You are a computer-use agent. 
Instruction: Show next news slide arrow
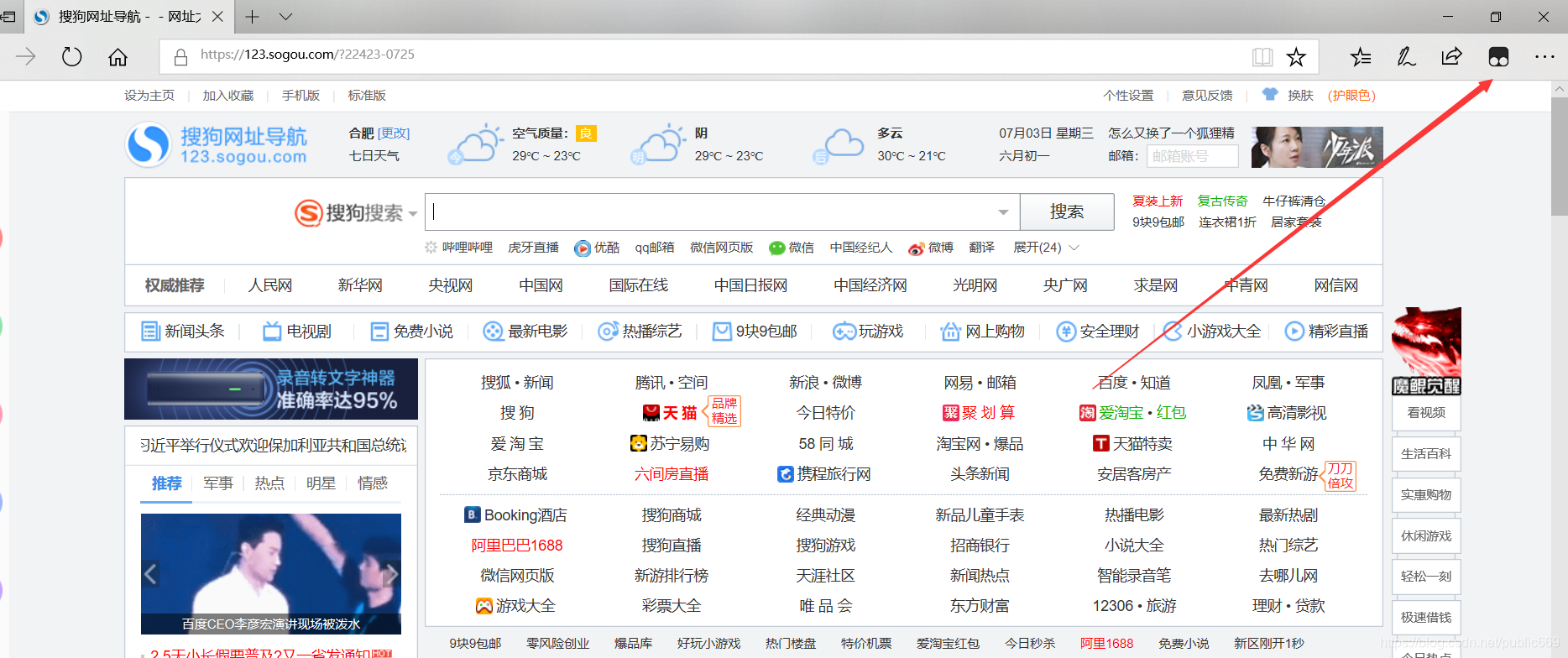391,574
